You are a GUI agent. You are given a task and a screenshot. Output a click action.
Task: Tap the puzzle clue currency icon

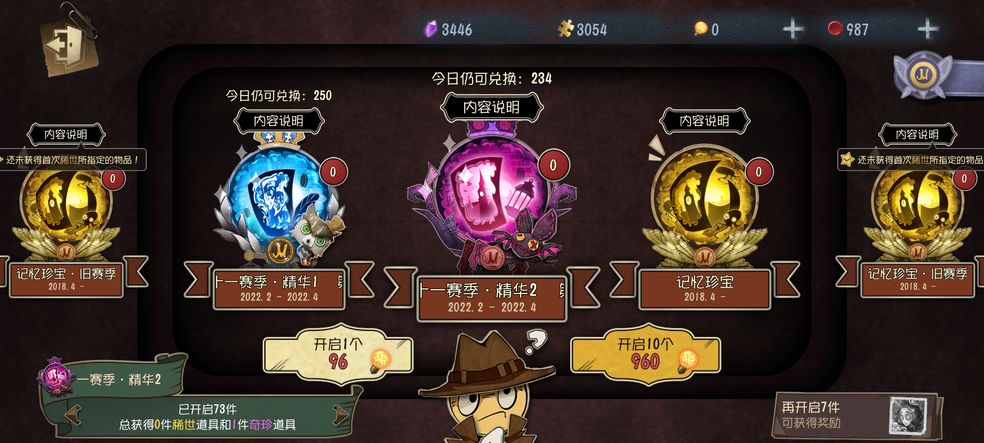pos(566,29)
